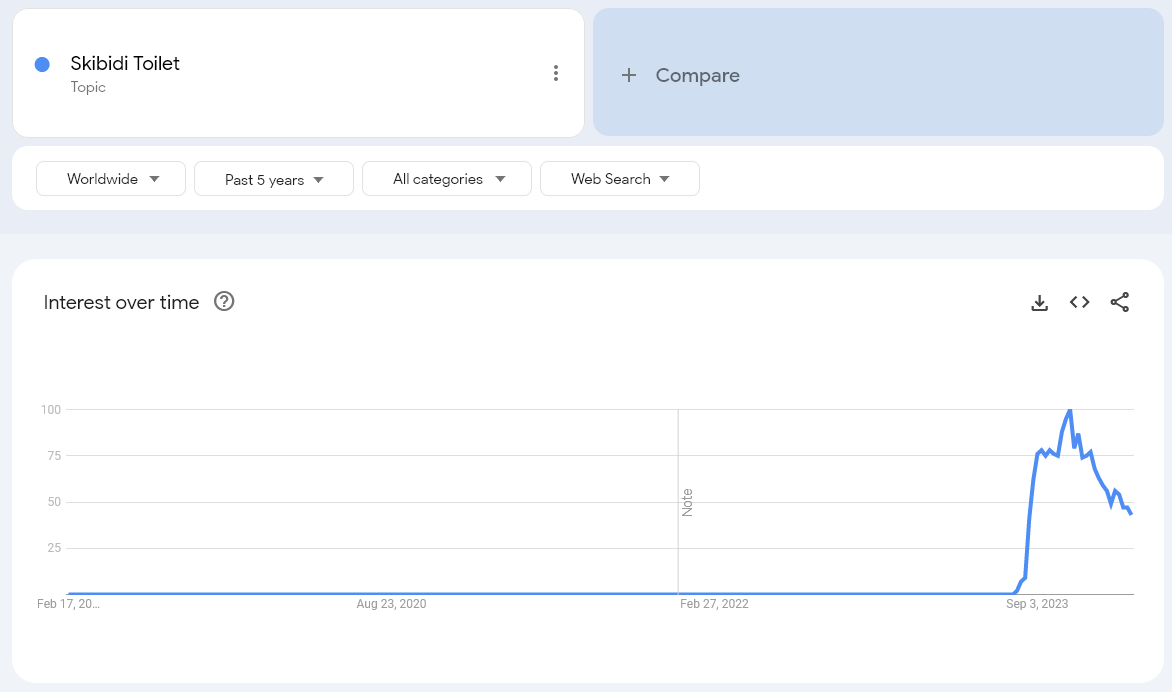Screen dimensions: 1172x692
Task: Click the peak of the blue trend line
Action: 1070,410
